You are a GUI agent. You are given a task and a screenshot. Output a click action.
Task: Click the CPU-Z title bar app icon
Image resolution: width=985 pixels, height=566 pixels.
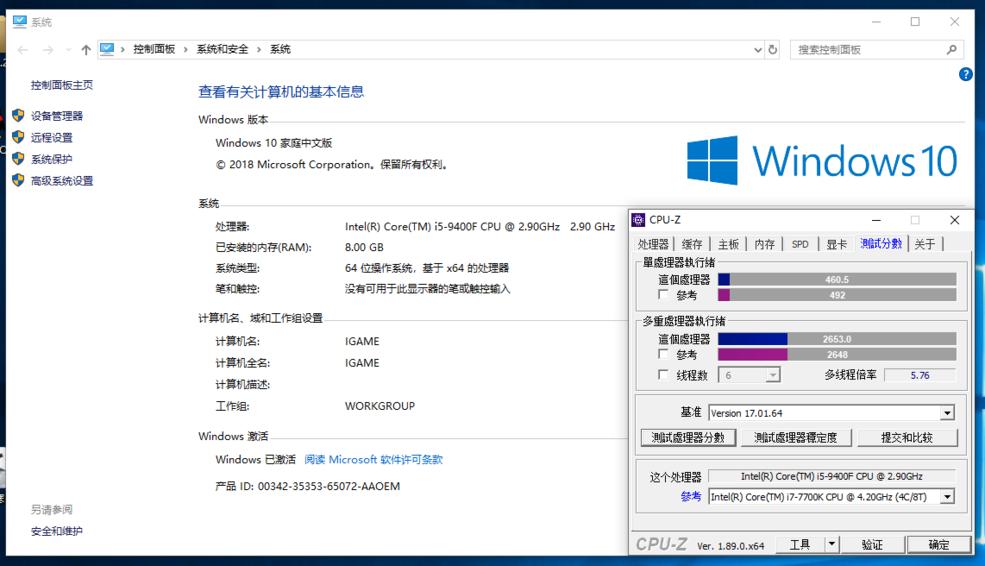click(638, 219)
